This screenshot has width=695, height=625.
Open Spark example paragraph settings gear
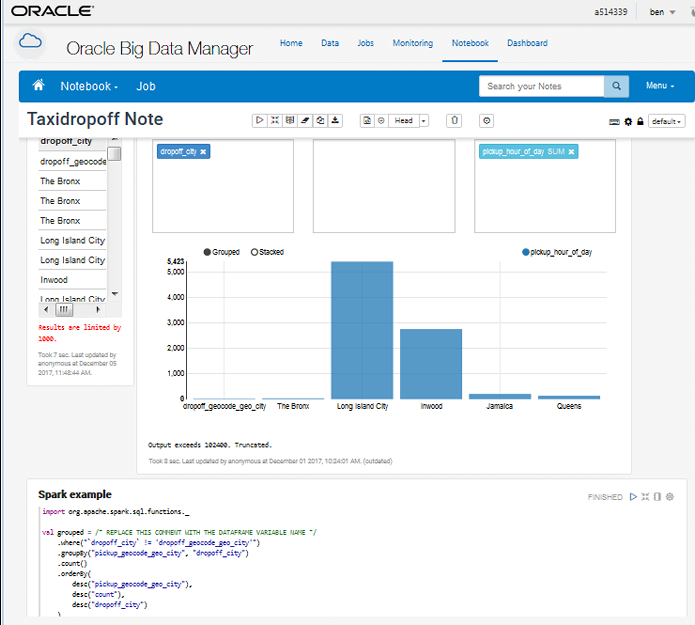pos(670,496)
